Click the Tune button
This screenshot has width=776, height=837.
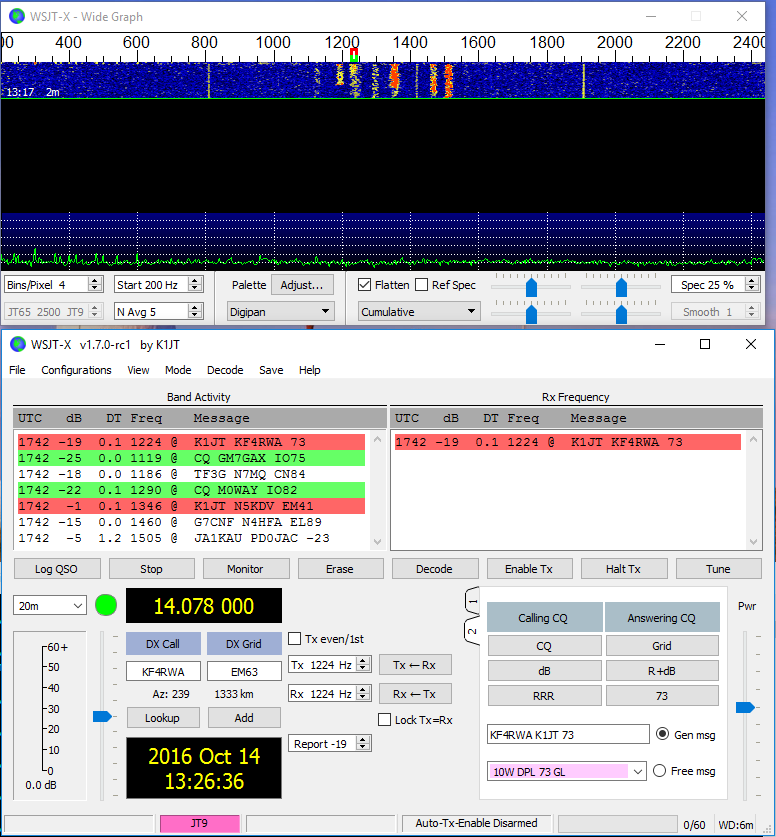tap(718, 569)
